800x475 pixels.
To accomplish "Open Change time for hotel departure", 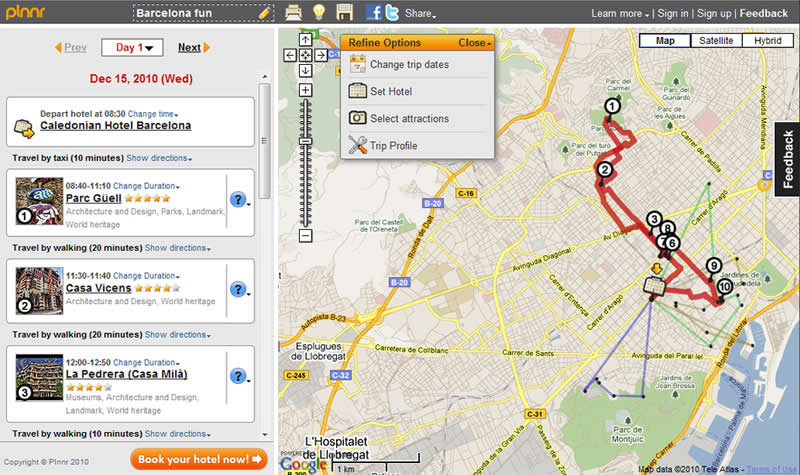I will [153, 114].
